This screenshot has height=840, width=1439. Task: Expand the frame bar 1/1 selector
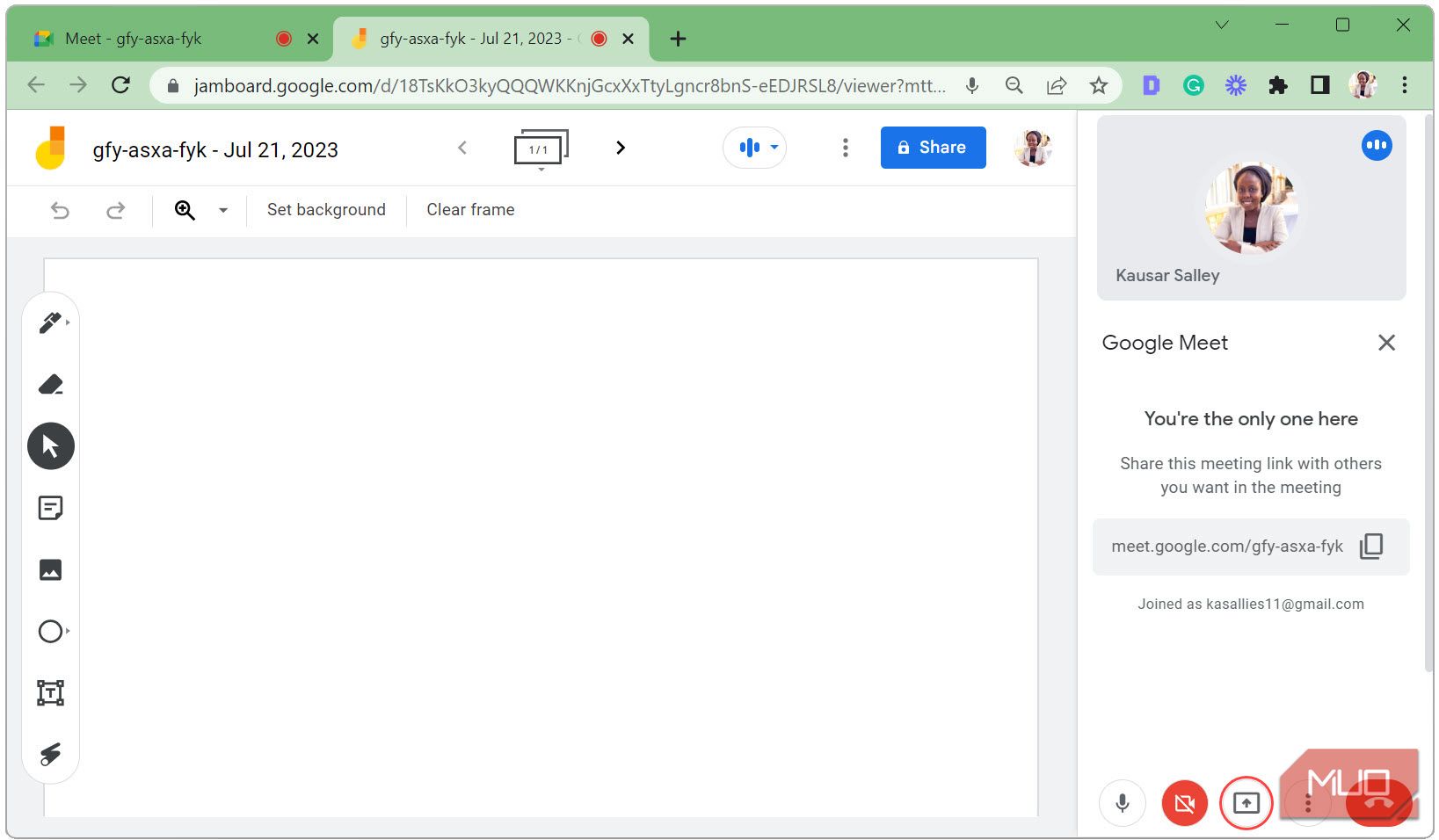click(541, 149)
